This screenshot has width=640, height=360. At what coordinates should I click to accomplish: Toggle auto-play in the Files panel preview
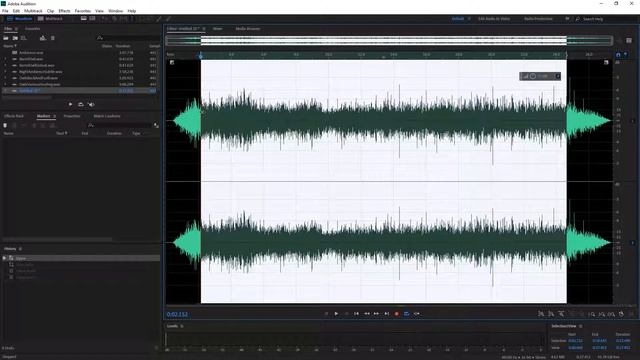[91, 104]
